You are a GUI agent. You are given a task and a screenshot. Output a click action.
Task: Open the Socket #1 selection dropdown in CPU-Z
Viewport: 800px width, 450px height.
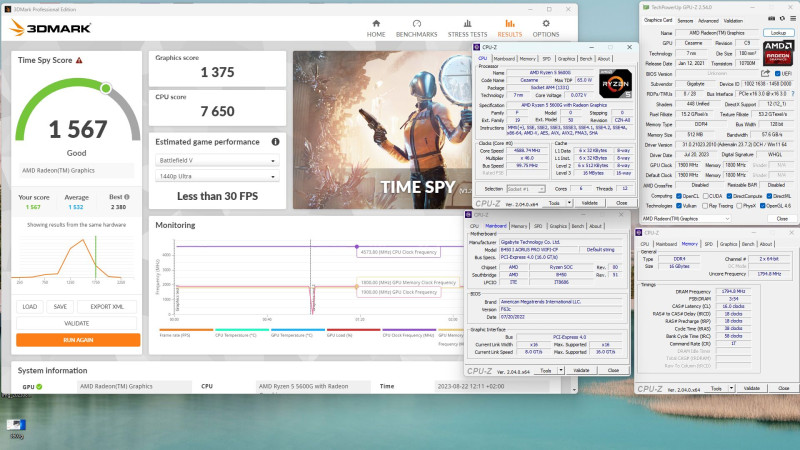(x=526, y=189)
